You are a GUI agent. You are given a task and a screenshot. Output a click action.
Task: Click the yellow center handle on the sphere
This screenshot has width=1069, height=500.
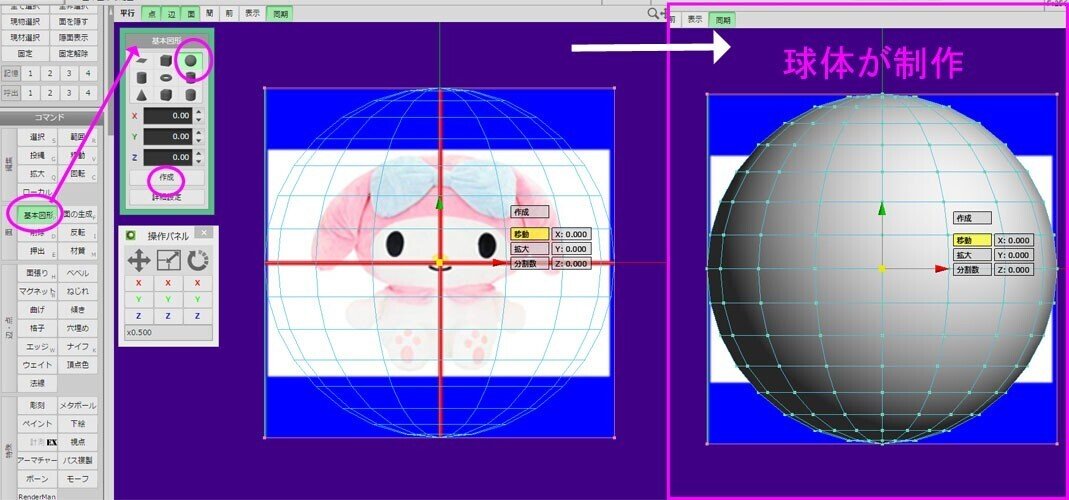(882, 269)
